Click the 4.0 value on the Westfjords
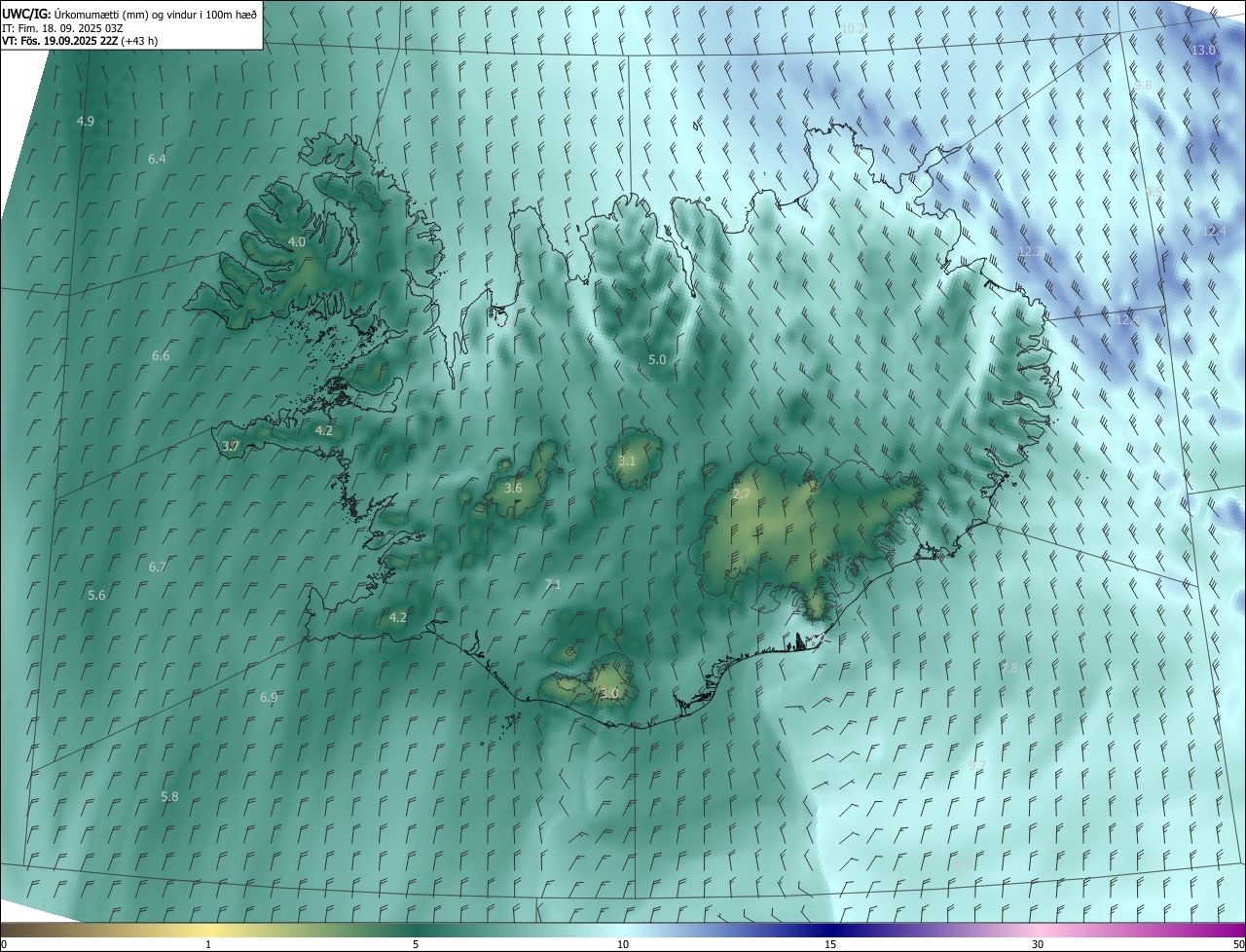Screen dimensions: 1246x952 [x=297, y=241]
